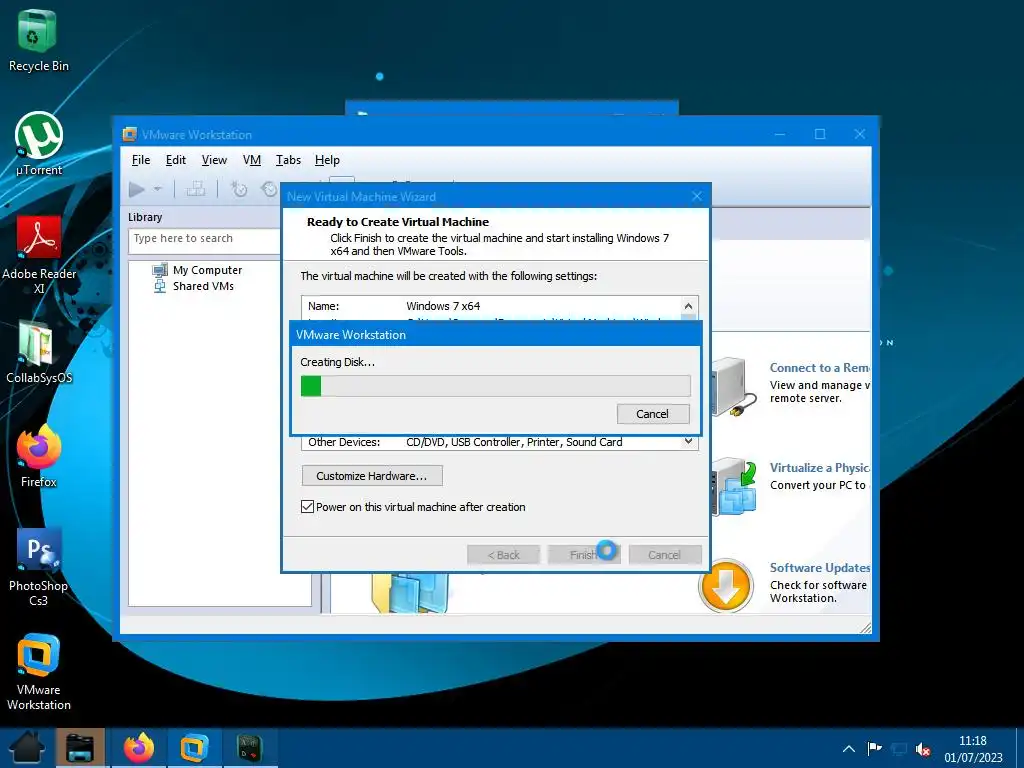The width and height of the screenshot is (1024, 768).
Task: Uncheck Power on this virtual machine after creation
Action: click(308, 507)
